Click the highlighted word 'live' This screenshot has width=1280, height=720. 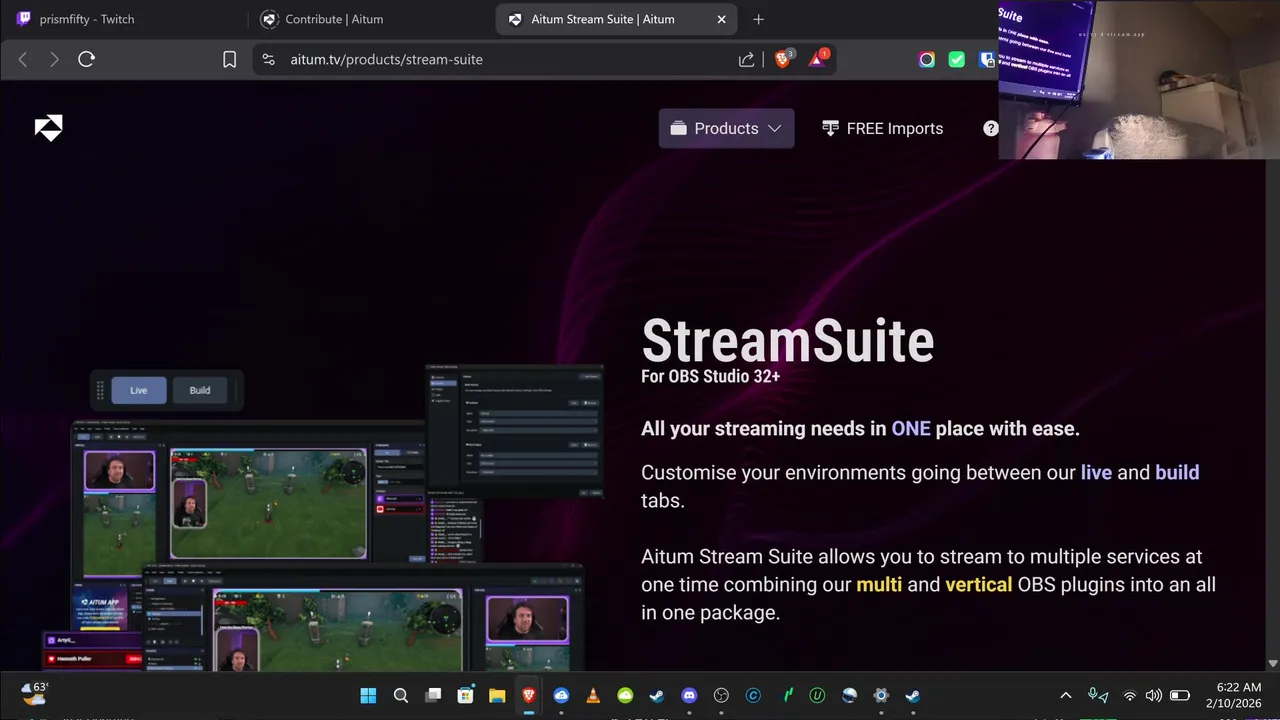click(1096, 472)
